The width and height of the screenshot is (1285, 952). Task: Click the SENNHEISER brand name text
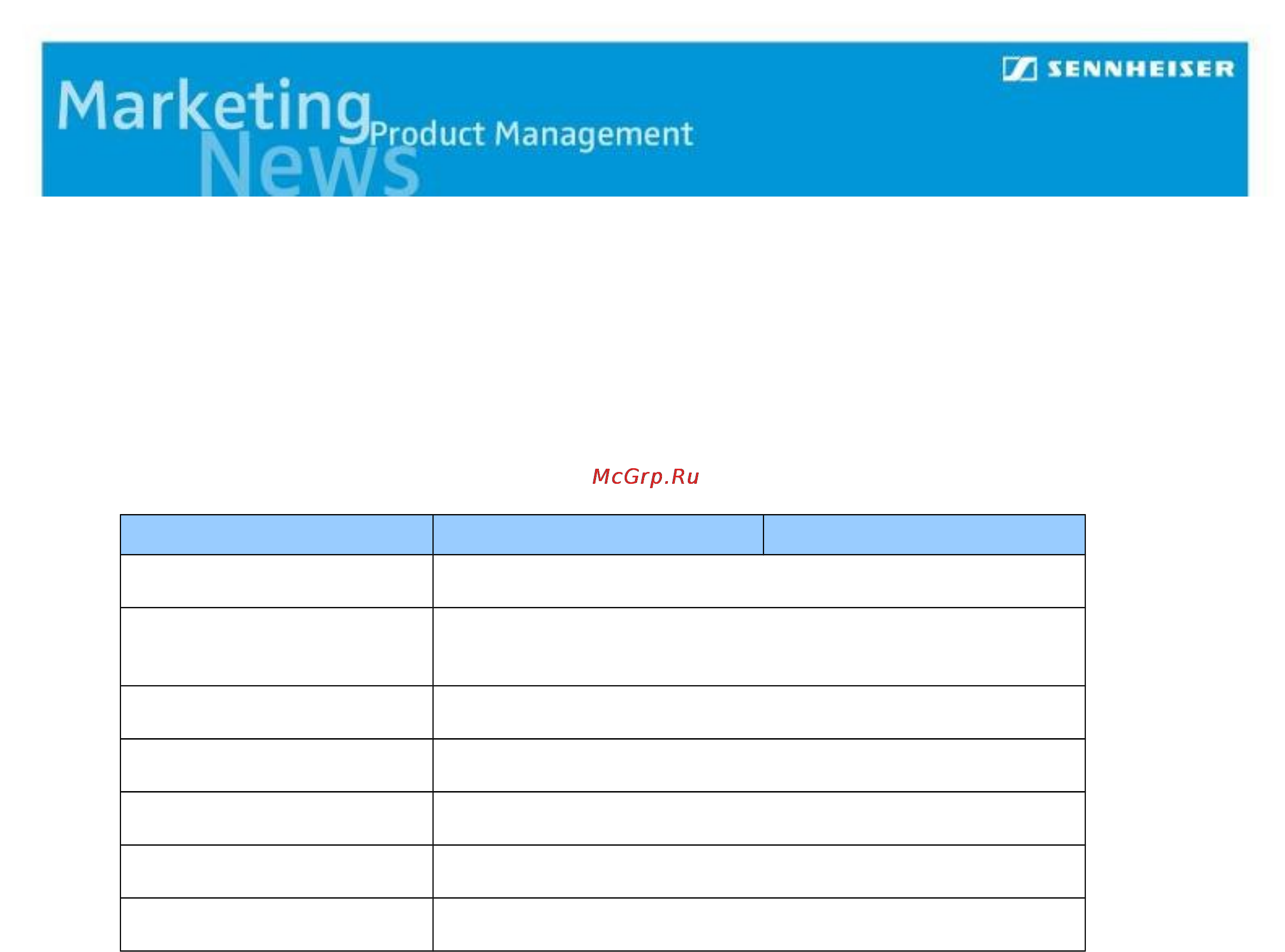tap(1140, 69)
